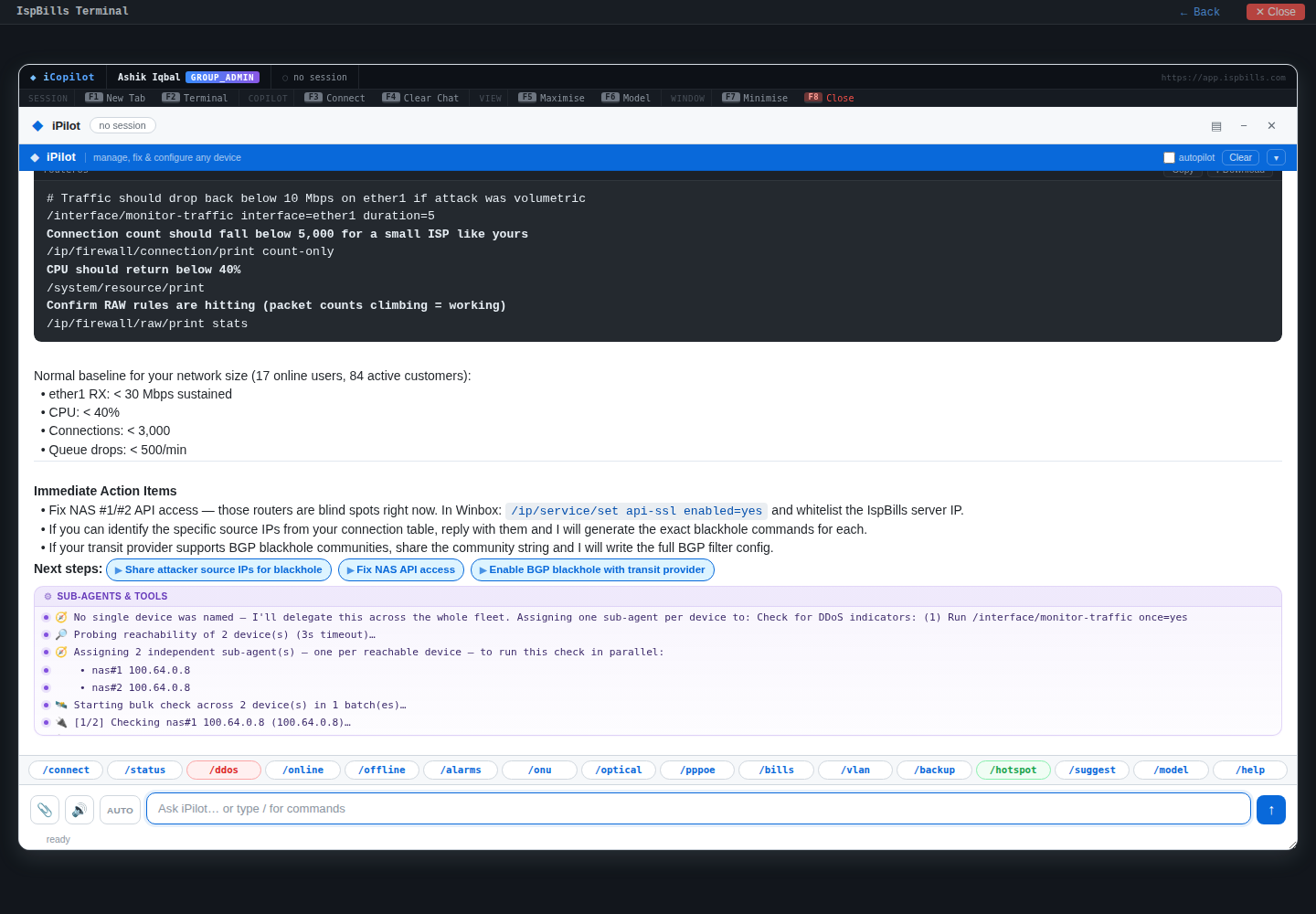Click the red Close button at top right
This screenshot has height=914, width=1316.
pyautogui.click(x=1276, y=12)
